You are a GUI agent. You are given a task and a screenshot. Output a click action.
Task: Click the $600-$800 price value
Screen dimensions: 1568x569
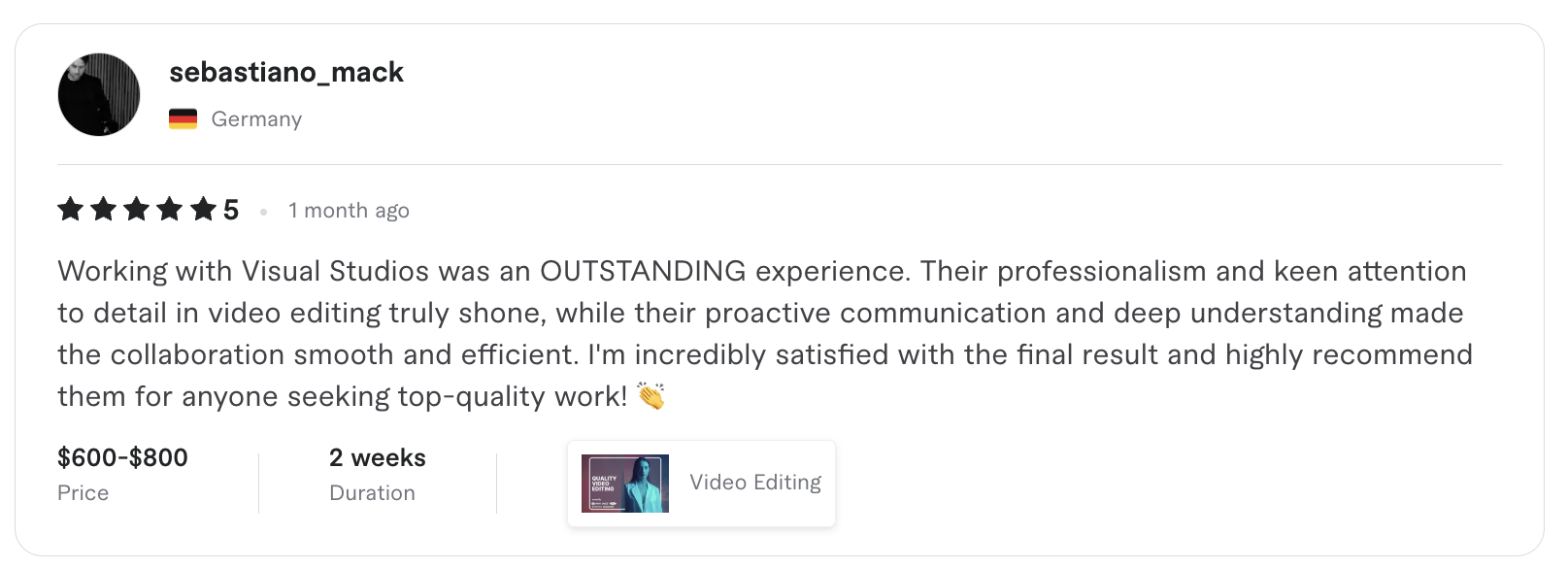(122, 457)
